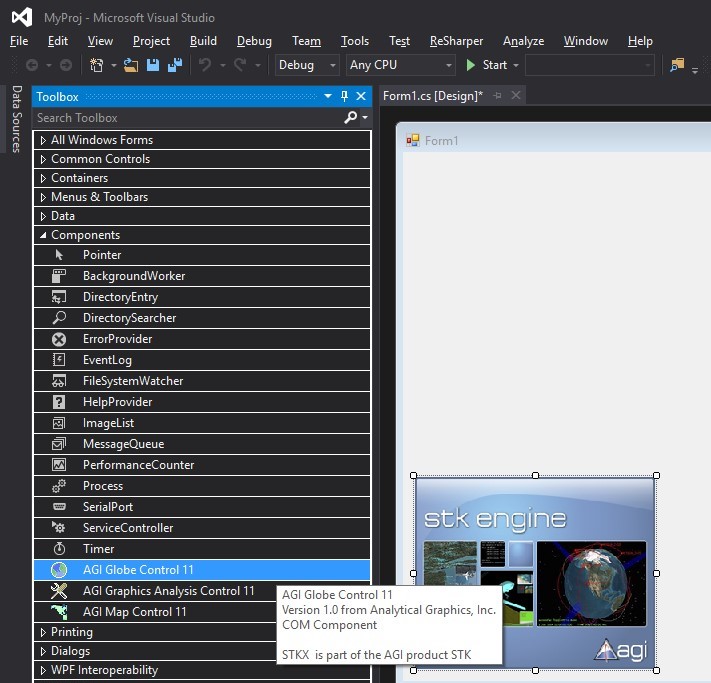
Task: Close the Toolbox panel
Action: pyautogui.click(x=361, y=96)
